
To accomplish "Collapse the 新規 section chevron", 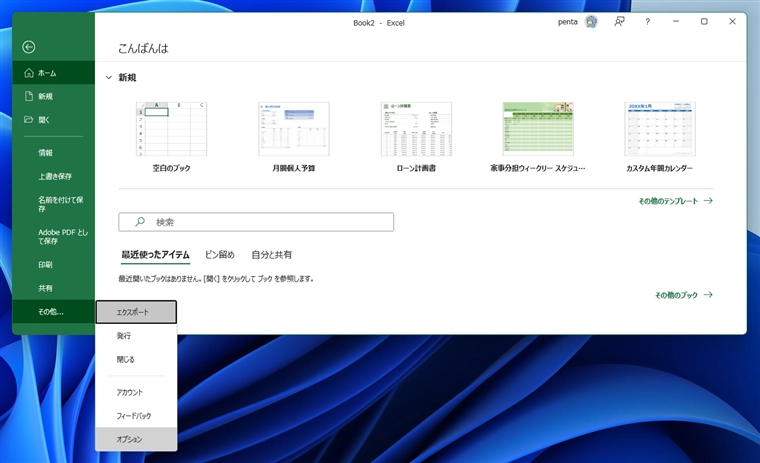I will (109, 78).
